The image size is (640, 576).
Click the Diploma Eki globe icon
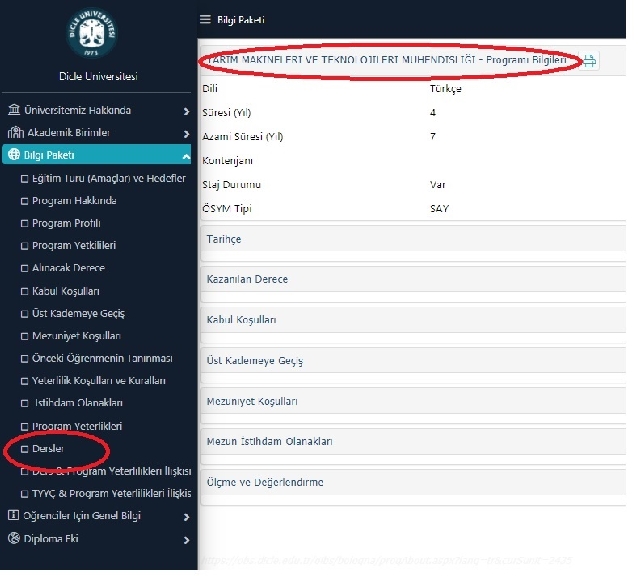(x=14, y=538)
